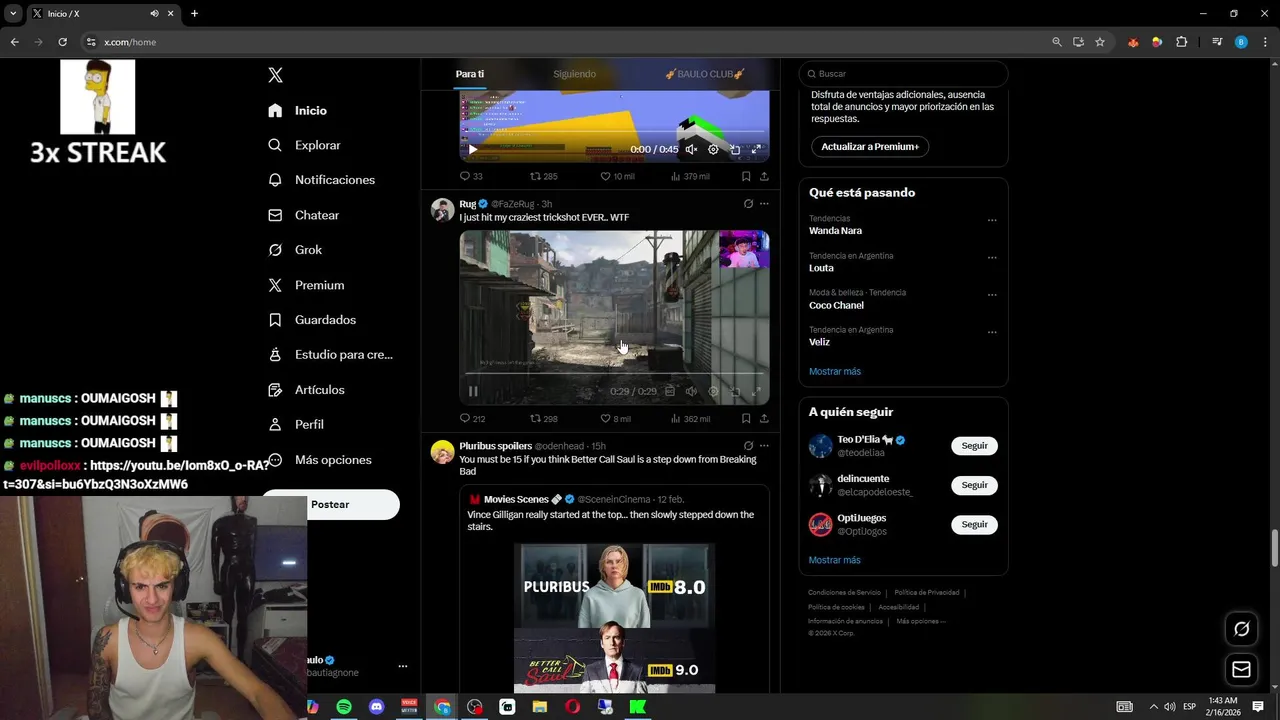
Task: Open Explorar in the sidebar
Action: tap(304, 145)
